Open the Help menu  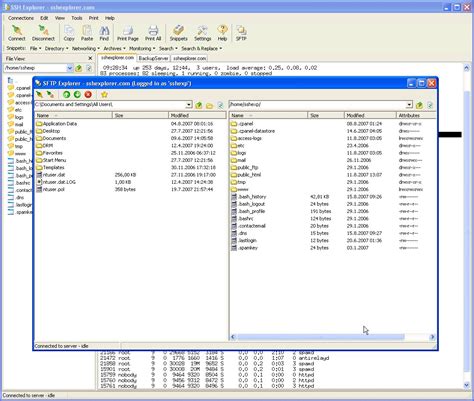pyautogui.click(x=110, y=18)
